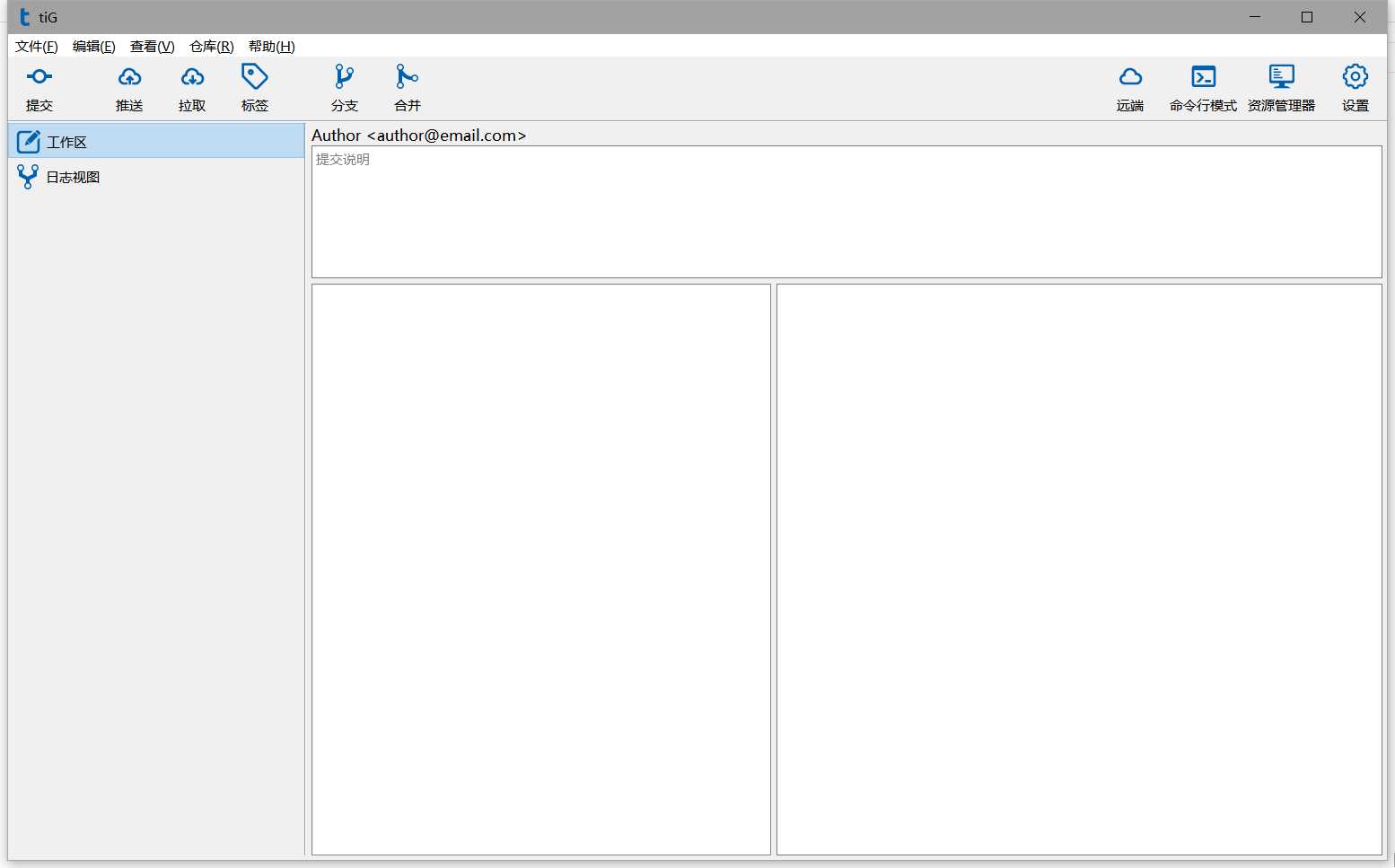Switch to 日志视图 in the sidebar
Screen dimensions: 1395x868
[156, 177]
